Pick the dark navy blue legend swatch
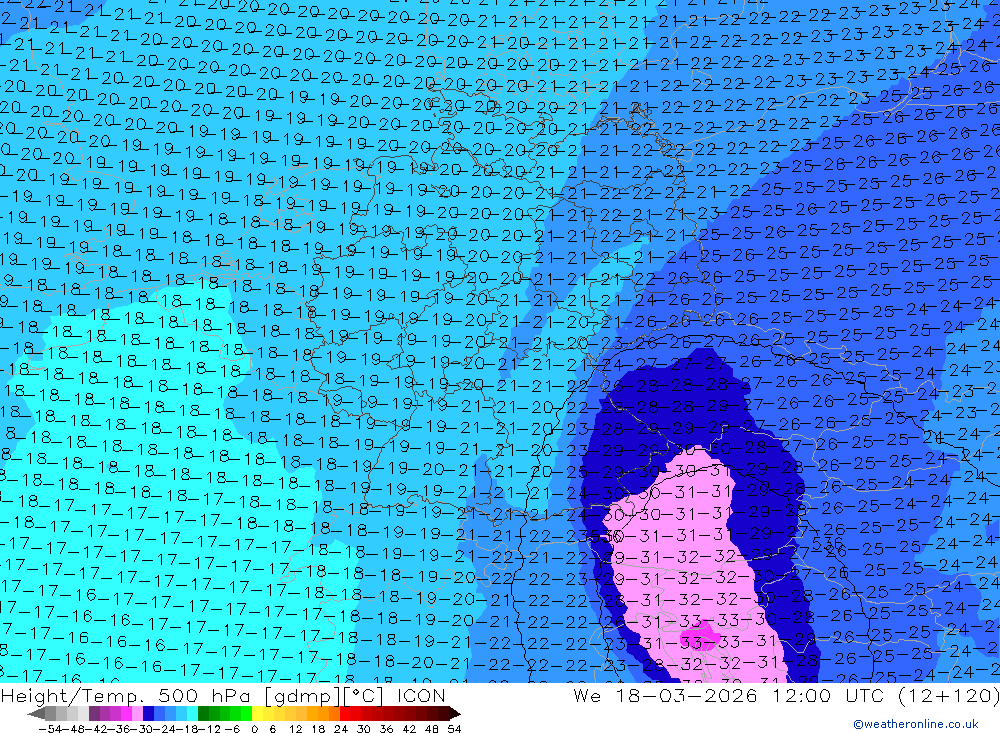 point(148,714)
